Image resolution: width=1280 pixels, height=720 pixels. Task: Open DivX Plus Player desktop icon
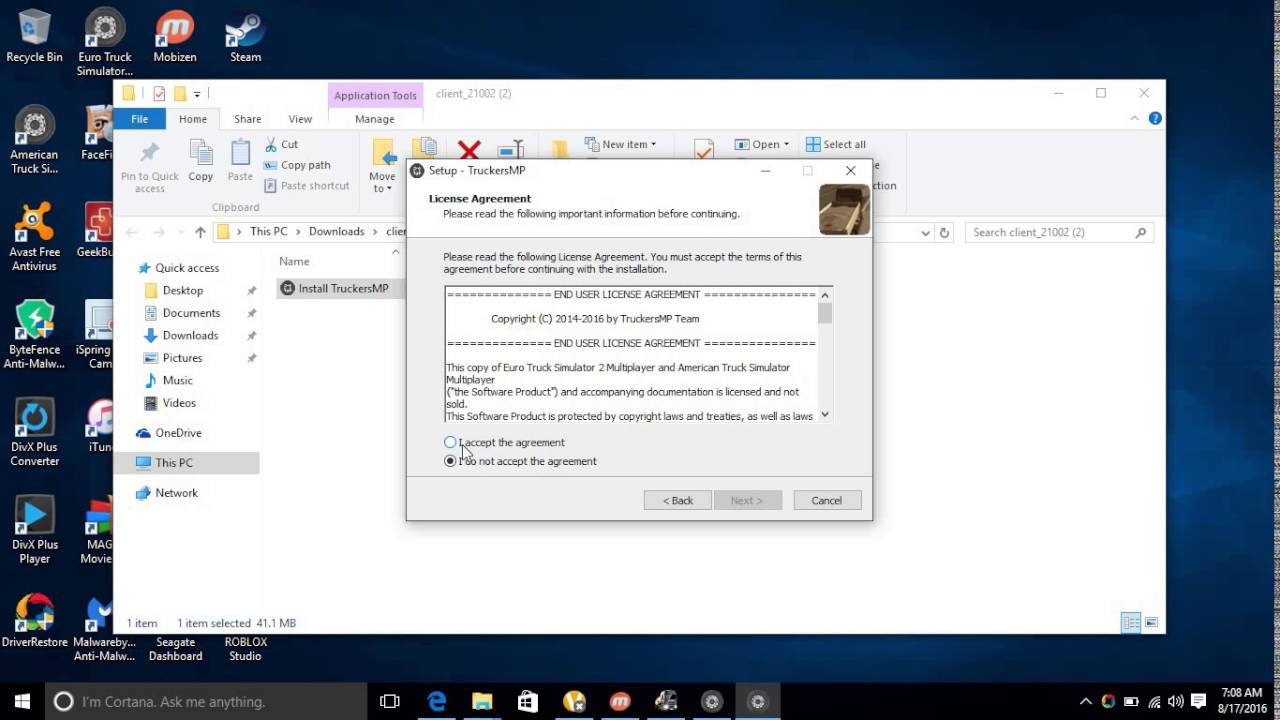(x=34, y=530)
